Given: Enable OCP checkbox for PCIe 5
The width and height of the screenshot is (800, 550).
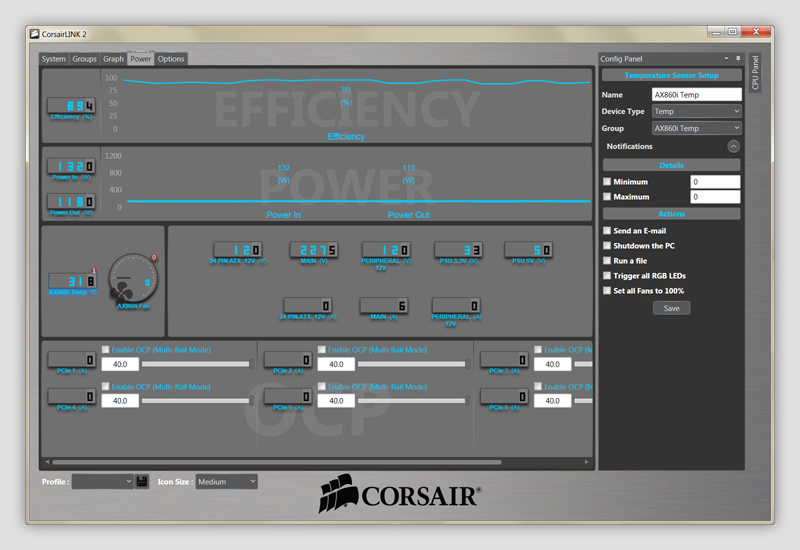Looking at the screenshot, I should pyautogui.click(x=322, y=386).
